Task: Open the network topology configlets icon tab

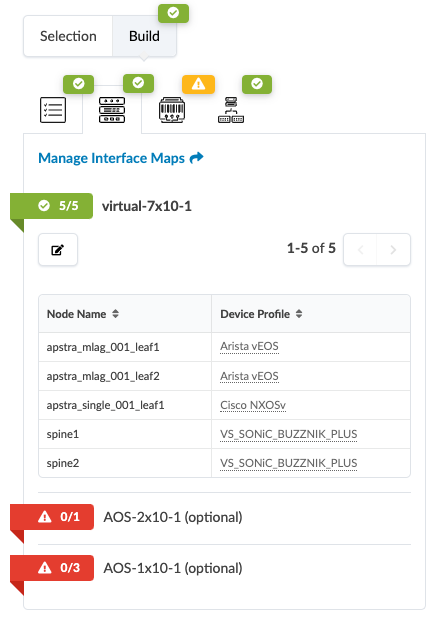Action: coord(231,110)
